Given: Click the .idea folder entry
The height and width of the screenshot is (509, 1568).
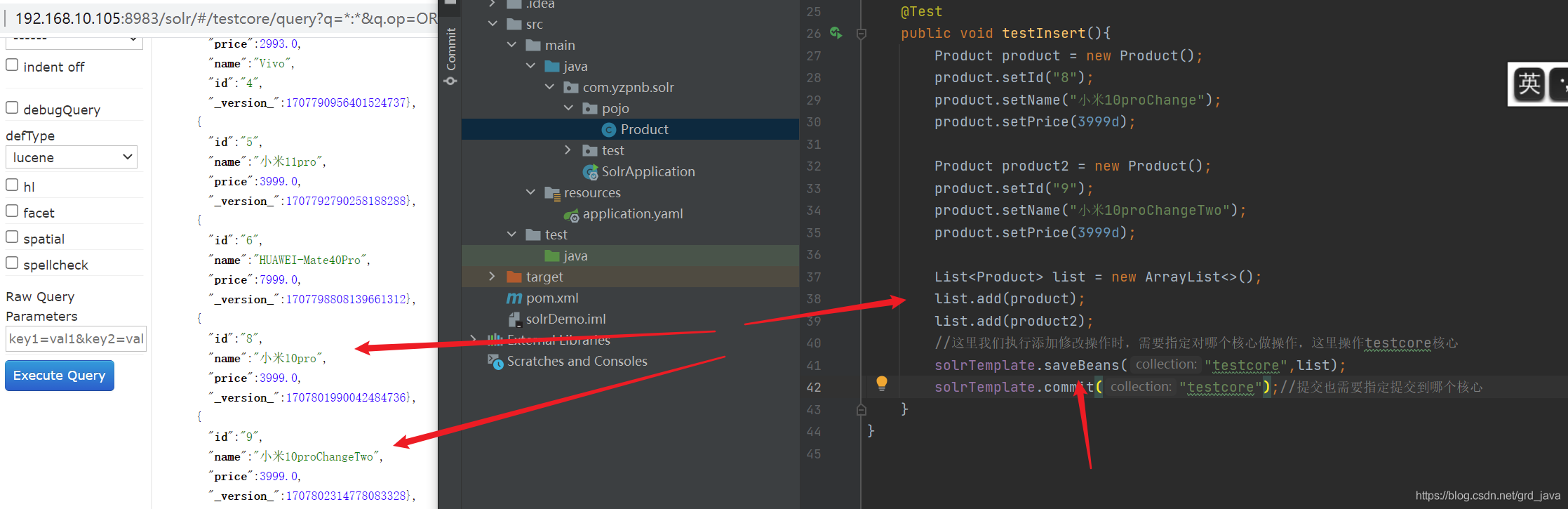Looking at the screenshot, I should pos(540,4).
